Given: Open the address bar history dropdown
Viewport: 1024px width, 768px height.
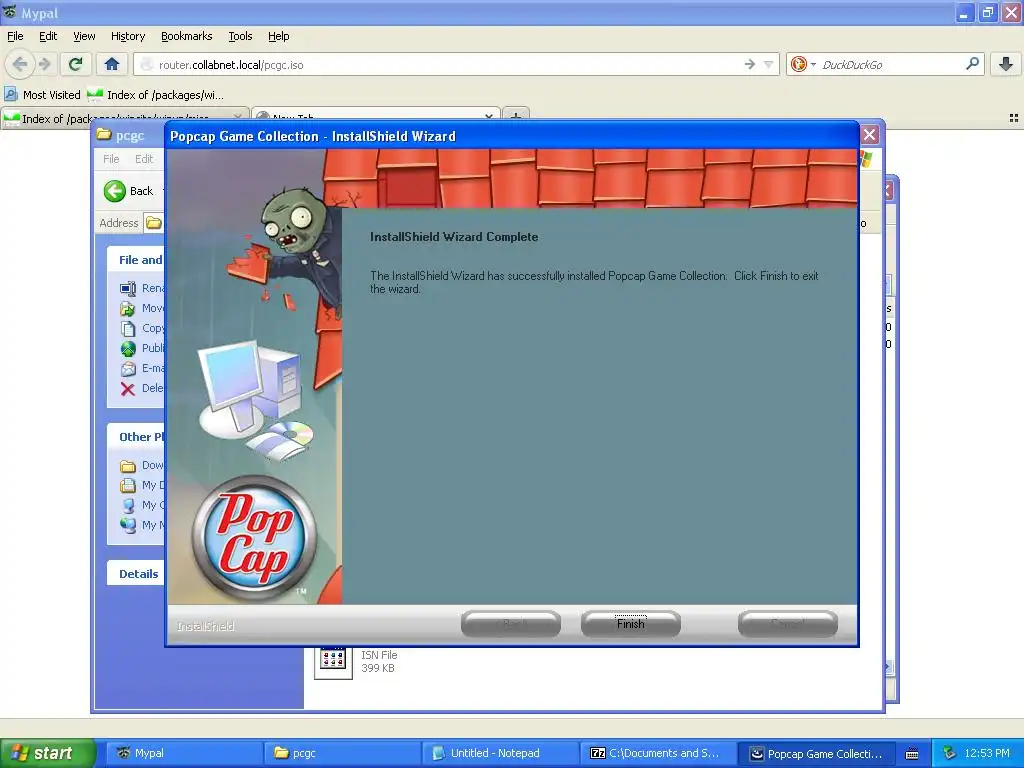Looking at the screenshot, I should [x=769, y=64].
